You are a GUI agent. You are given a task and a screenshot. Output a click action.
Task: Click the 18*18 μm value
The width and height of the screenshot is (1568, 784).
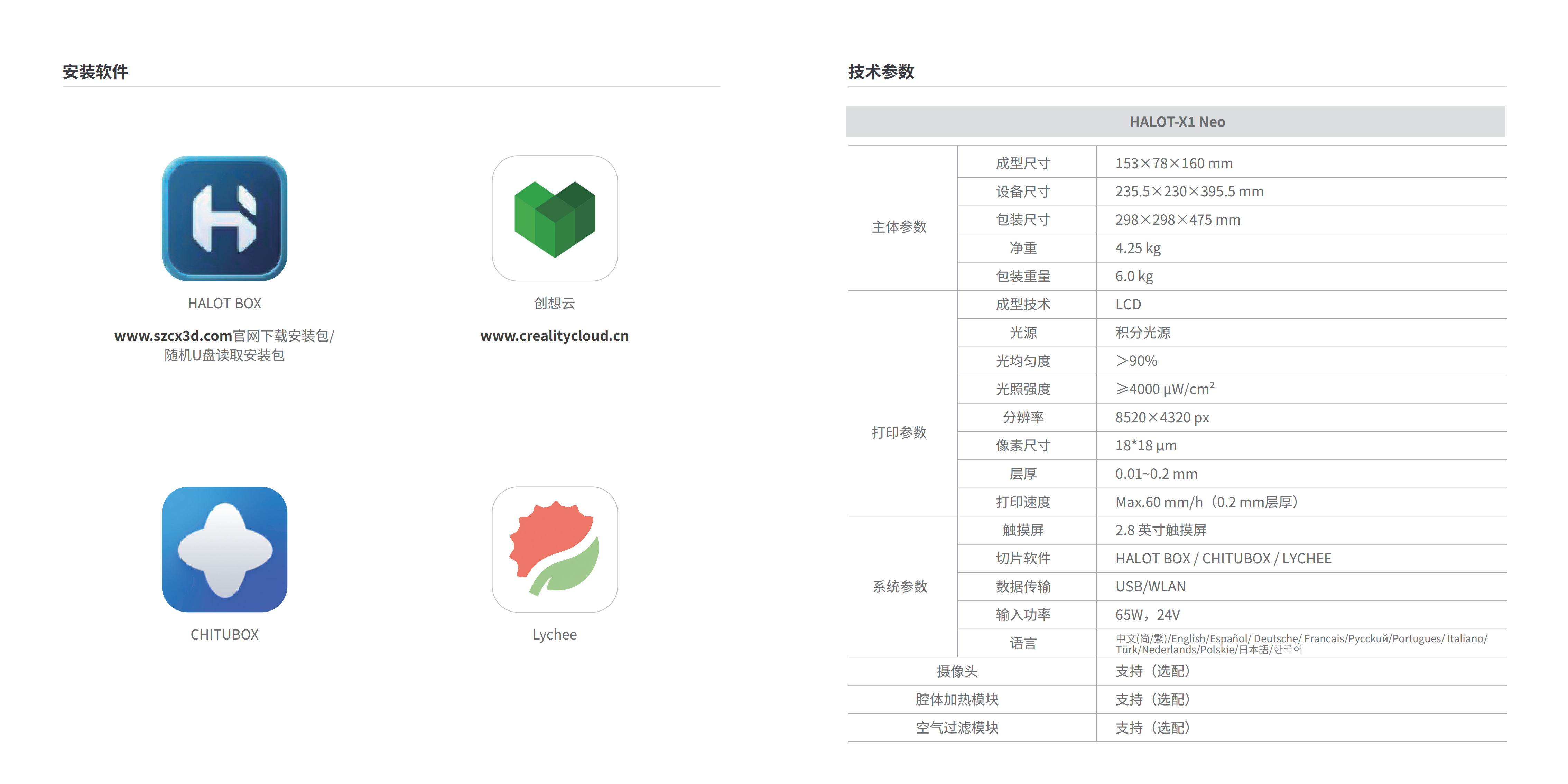pos(1146,446)
